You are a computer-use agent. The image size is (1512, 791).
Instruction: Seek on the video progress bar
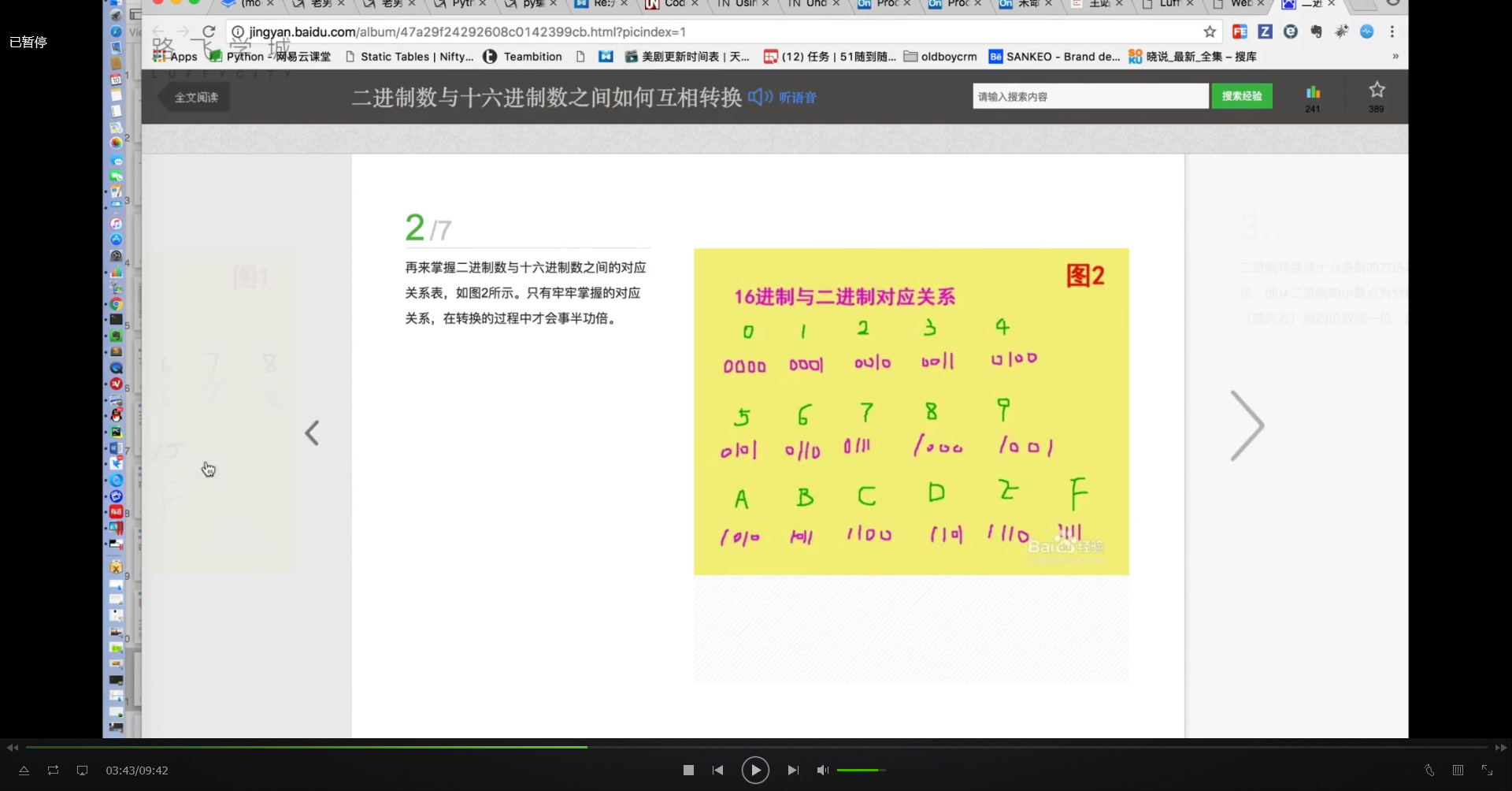pos(756,747)
